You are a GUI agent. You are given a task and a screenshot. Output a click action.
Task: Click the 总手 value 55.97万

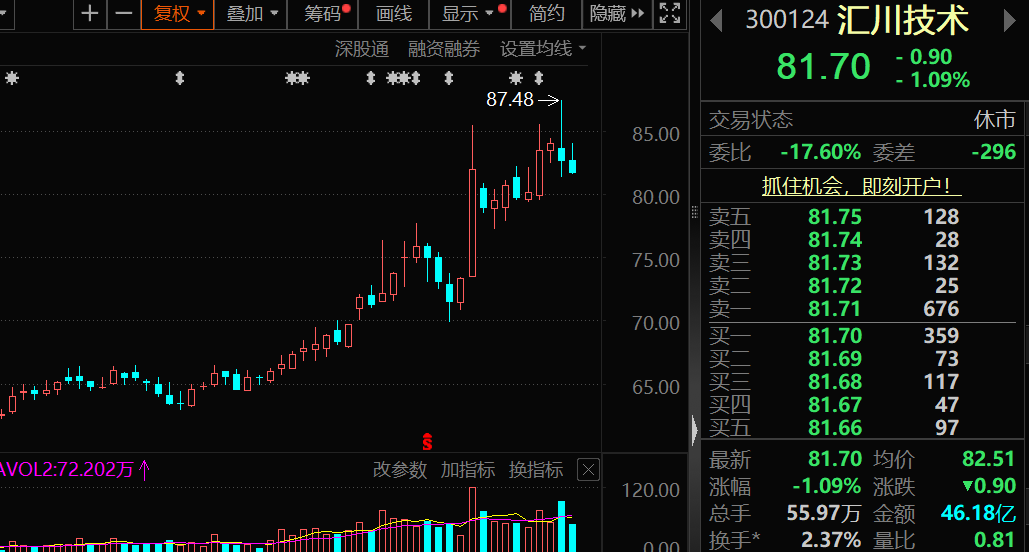(824, 513)
